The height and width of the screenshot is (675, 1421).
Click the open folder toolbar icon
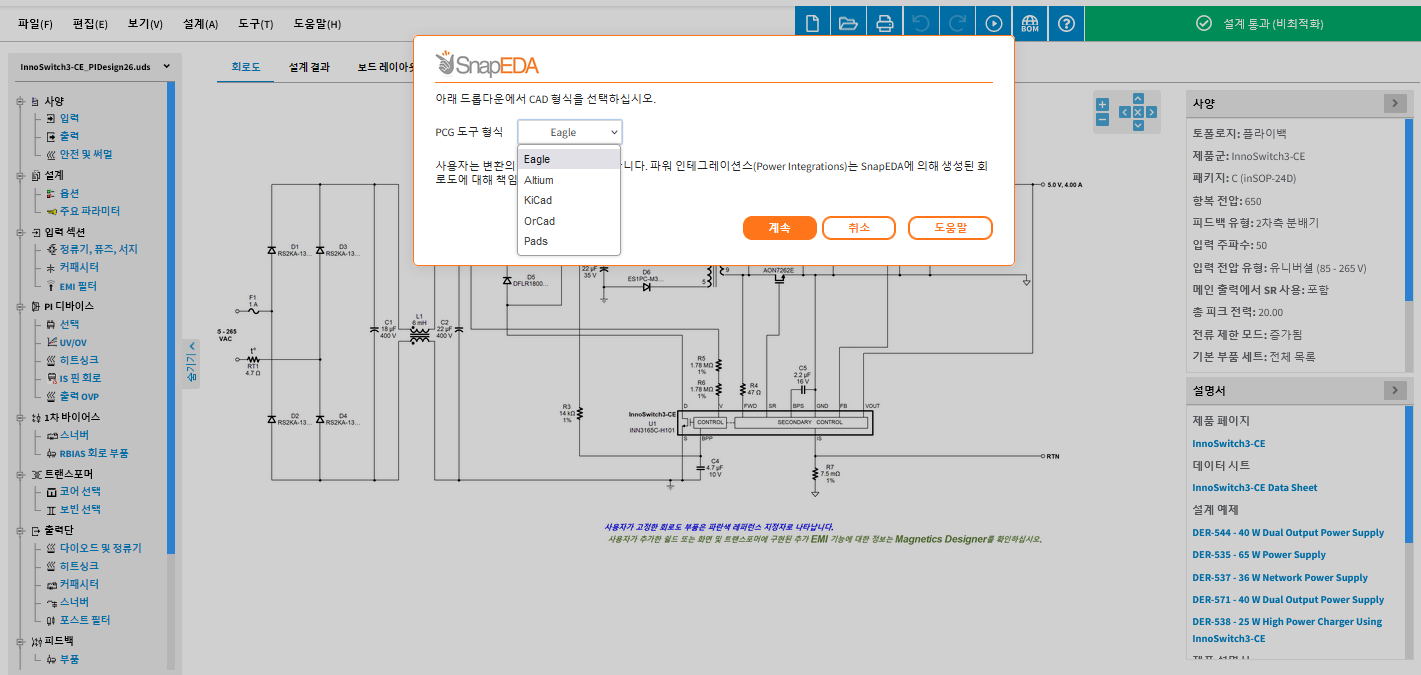[x=848, y=24]
